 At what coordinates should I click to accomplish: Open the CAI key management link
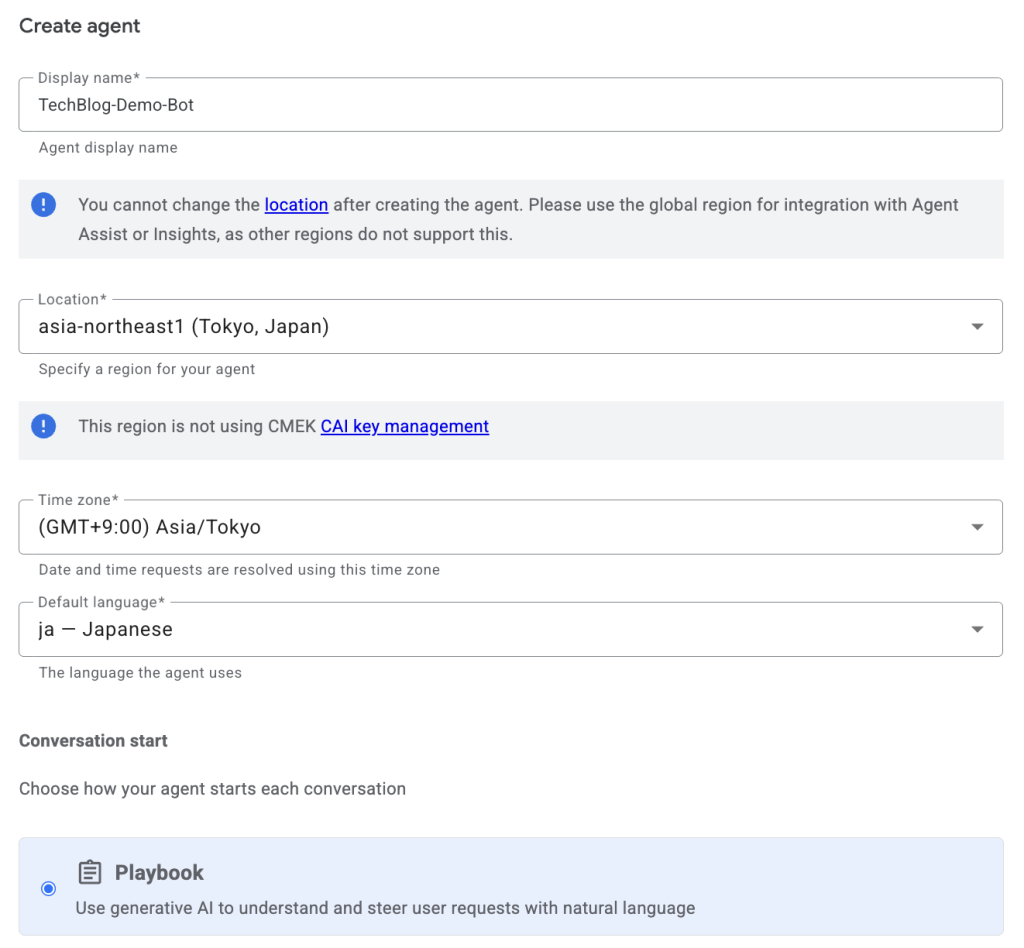pyautogui.click(x=404, y=427)
